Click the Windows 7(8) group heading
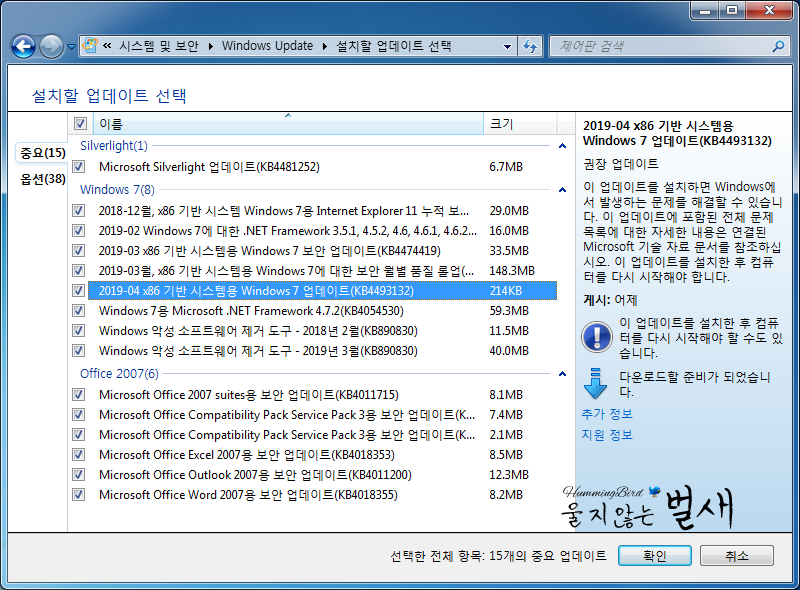Image resolution: width=800 pixels, height=590 pixels. coord(117,190)
